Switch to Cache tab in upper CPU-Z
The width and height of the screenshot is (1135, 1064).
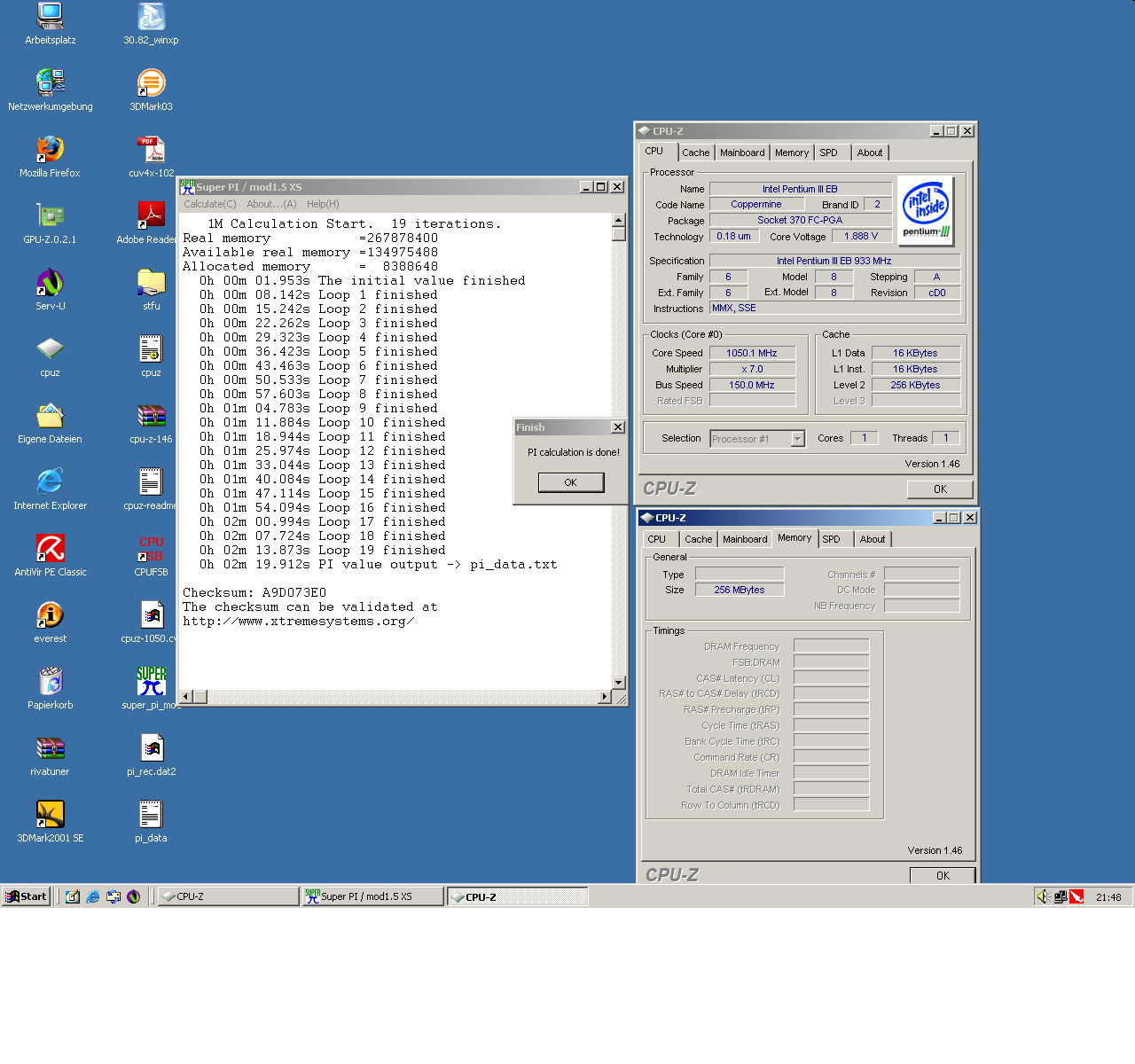[x=696, y=153]
